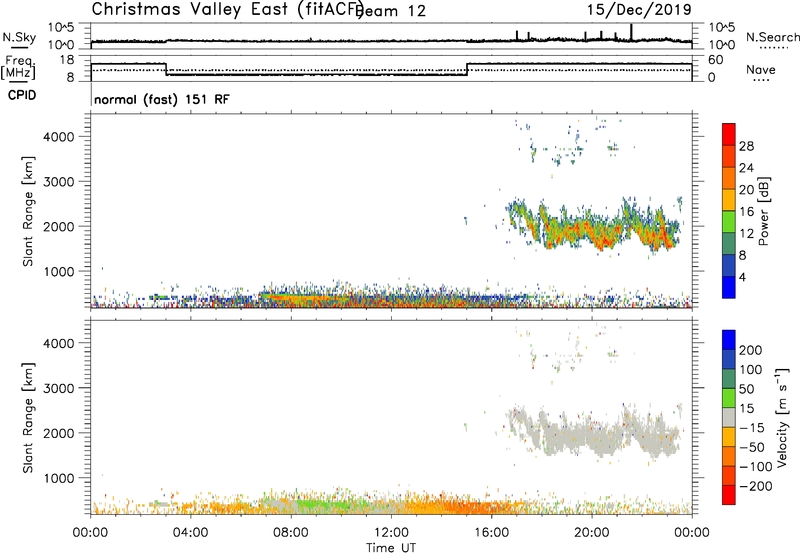This screenshot has width=800, height=554.
Task: Click the '60' Nave axis tick
Action: [715, 60]
